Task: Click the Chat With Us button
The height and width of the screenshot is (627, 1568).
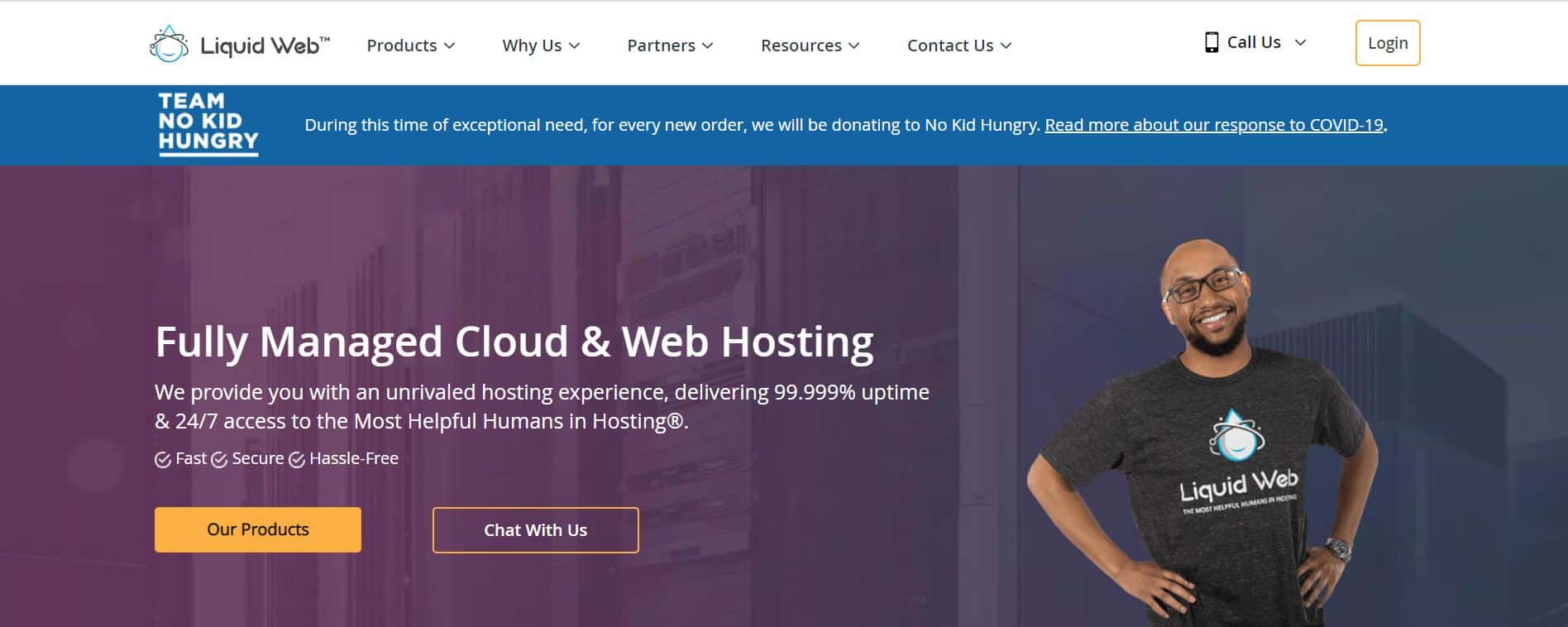Action: tap(535, 530)
